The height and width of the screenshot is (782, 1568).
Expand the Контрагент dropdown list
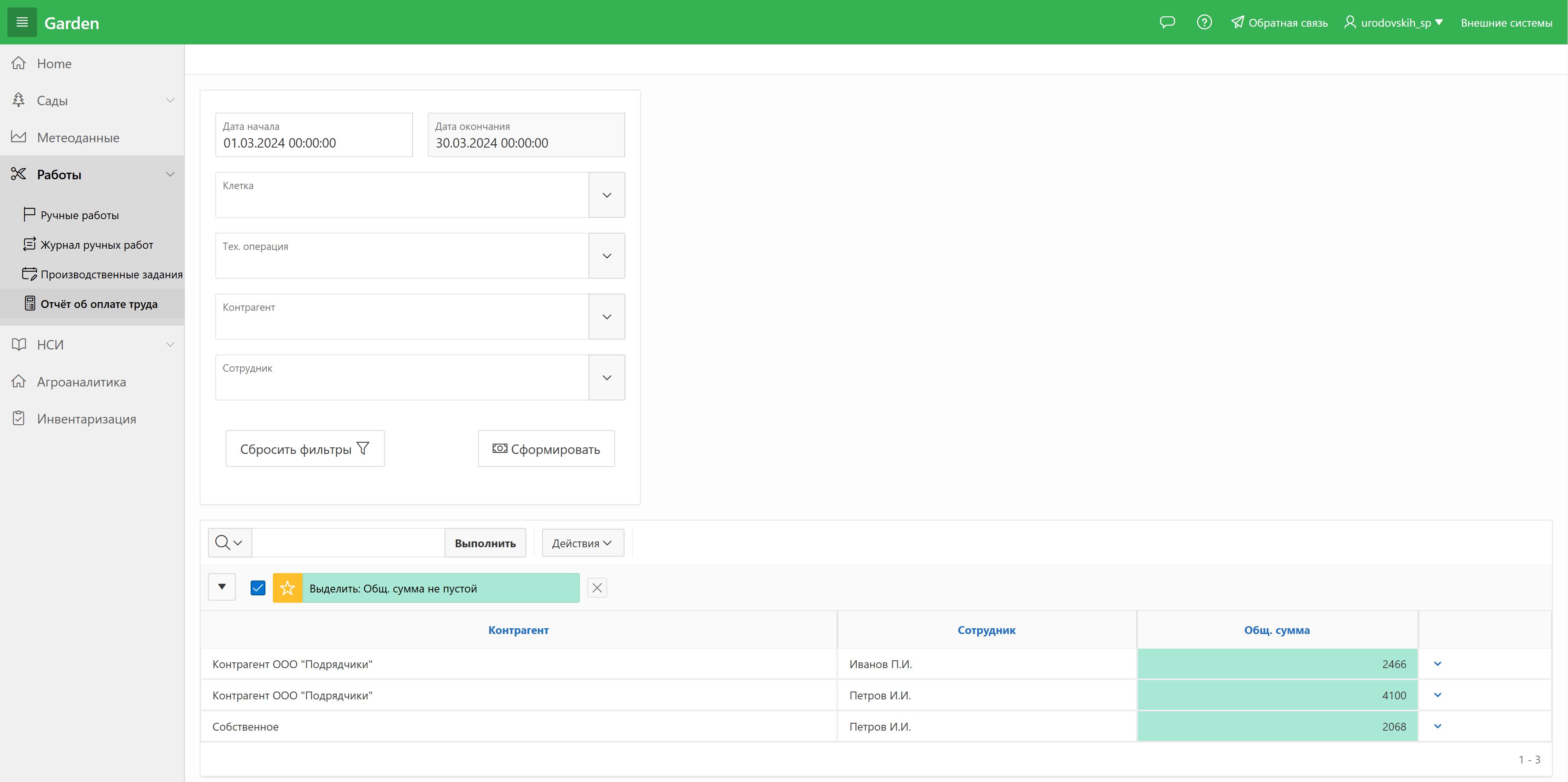(606, 317)
